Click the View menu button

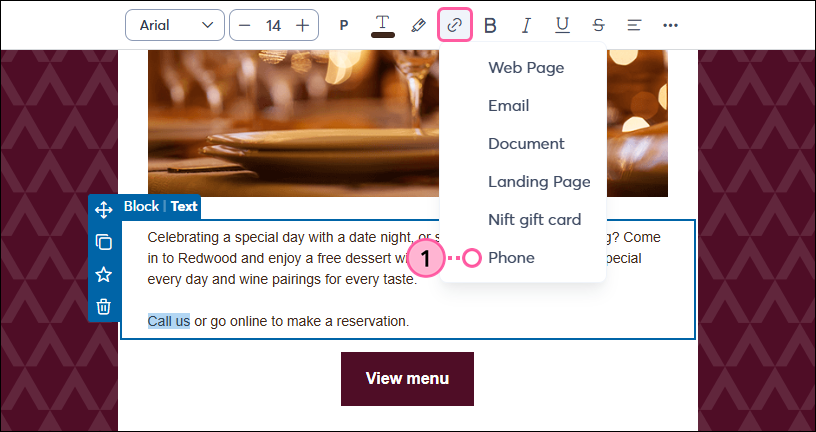(x=407, y=379)
